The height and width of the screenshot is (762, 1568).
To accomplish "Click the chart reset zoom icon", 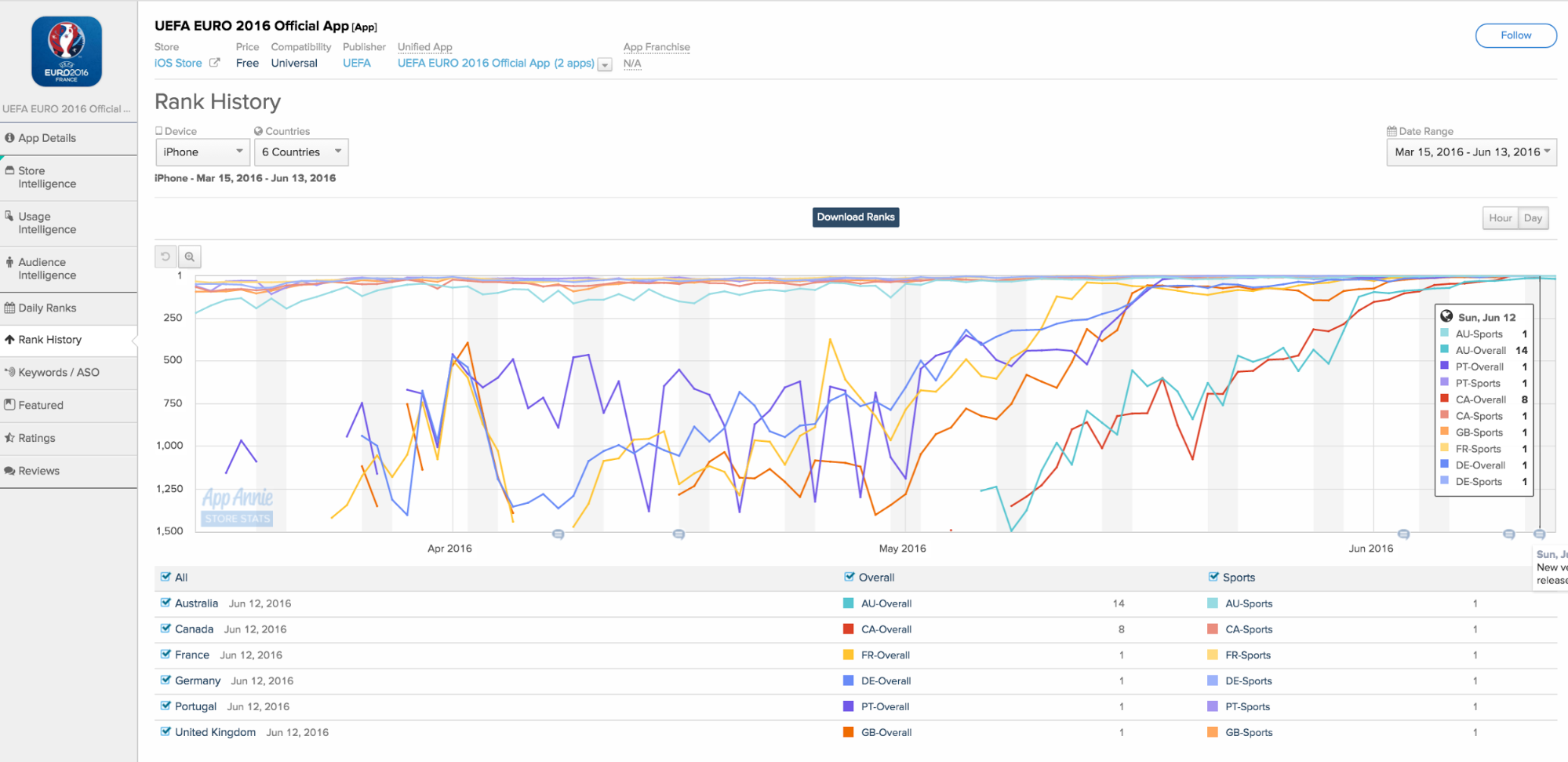I will [166, 257].
